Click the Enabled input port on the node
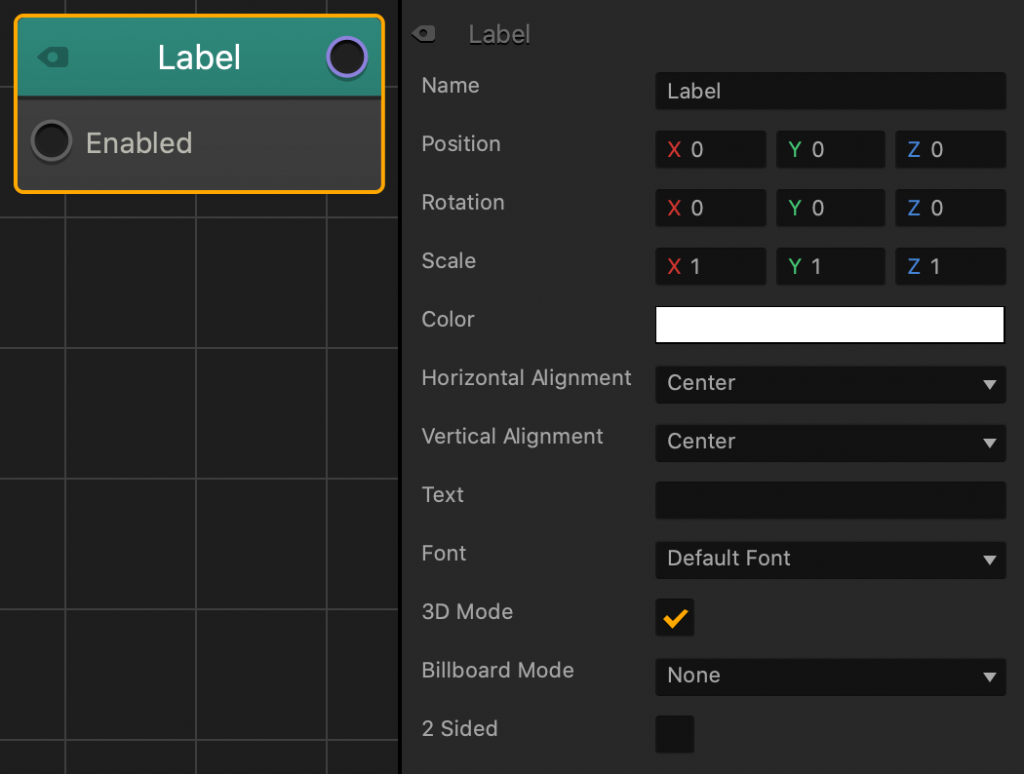This screenshot has height=774, width=1024. [x=51, y=142]
